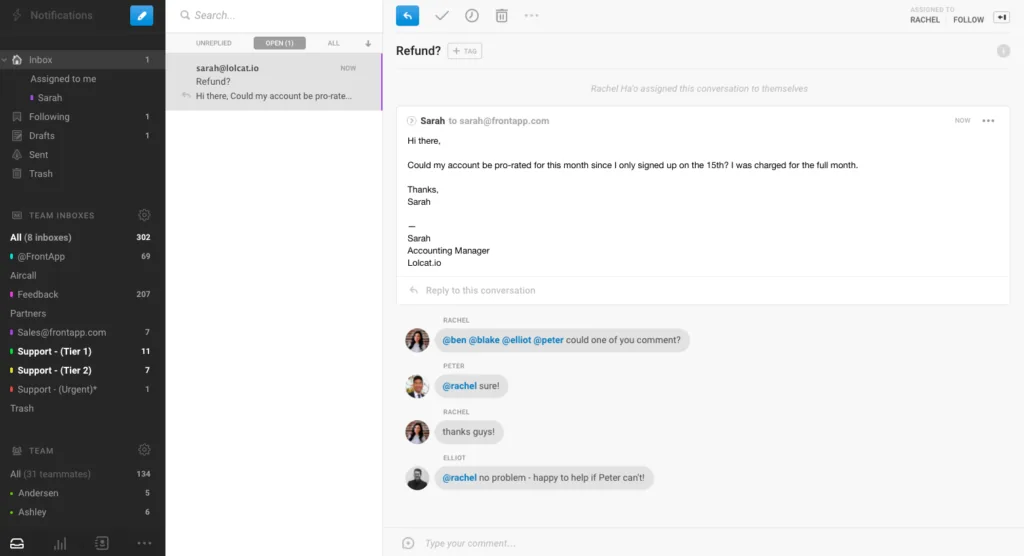Click the blue compose message icon
This screenshot has height=556, width=1024.
pyautogui.click(x=142, y=15)
